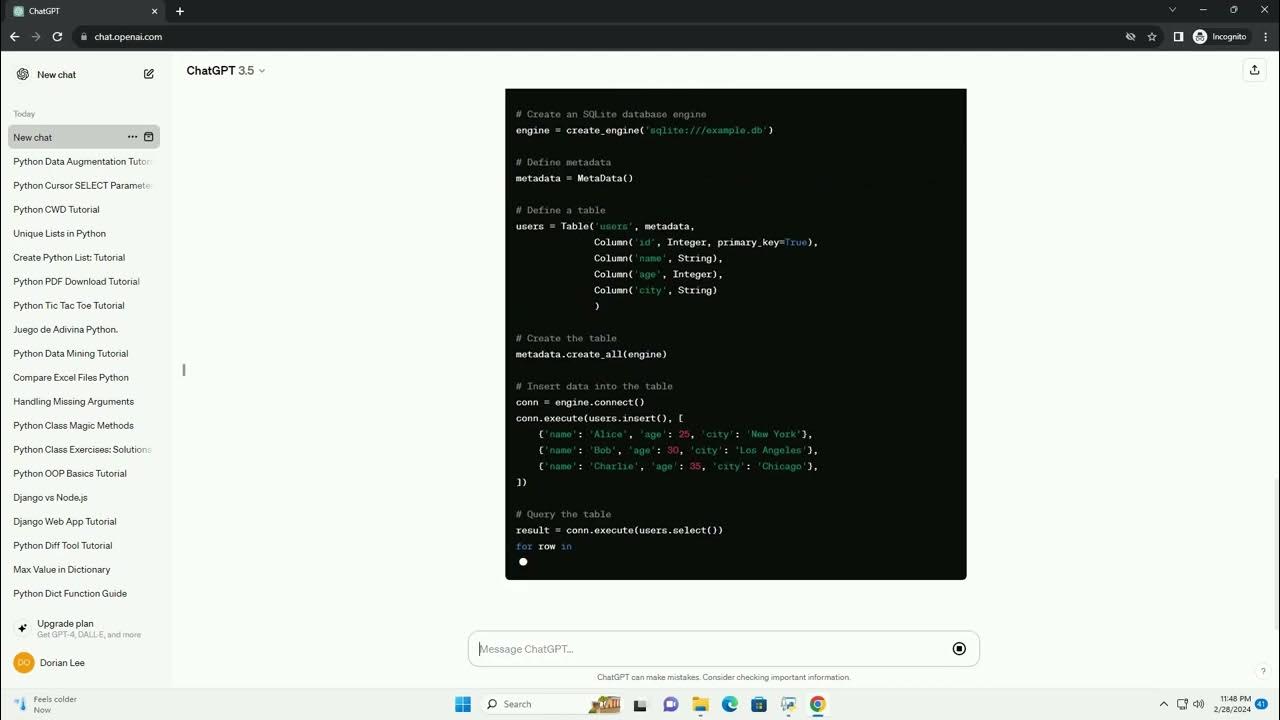Screen dimensions: 1280x720
Task: Close the ChatGPT browser tab
Action: (154, 11)
